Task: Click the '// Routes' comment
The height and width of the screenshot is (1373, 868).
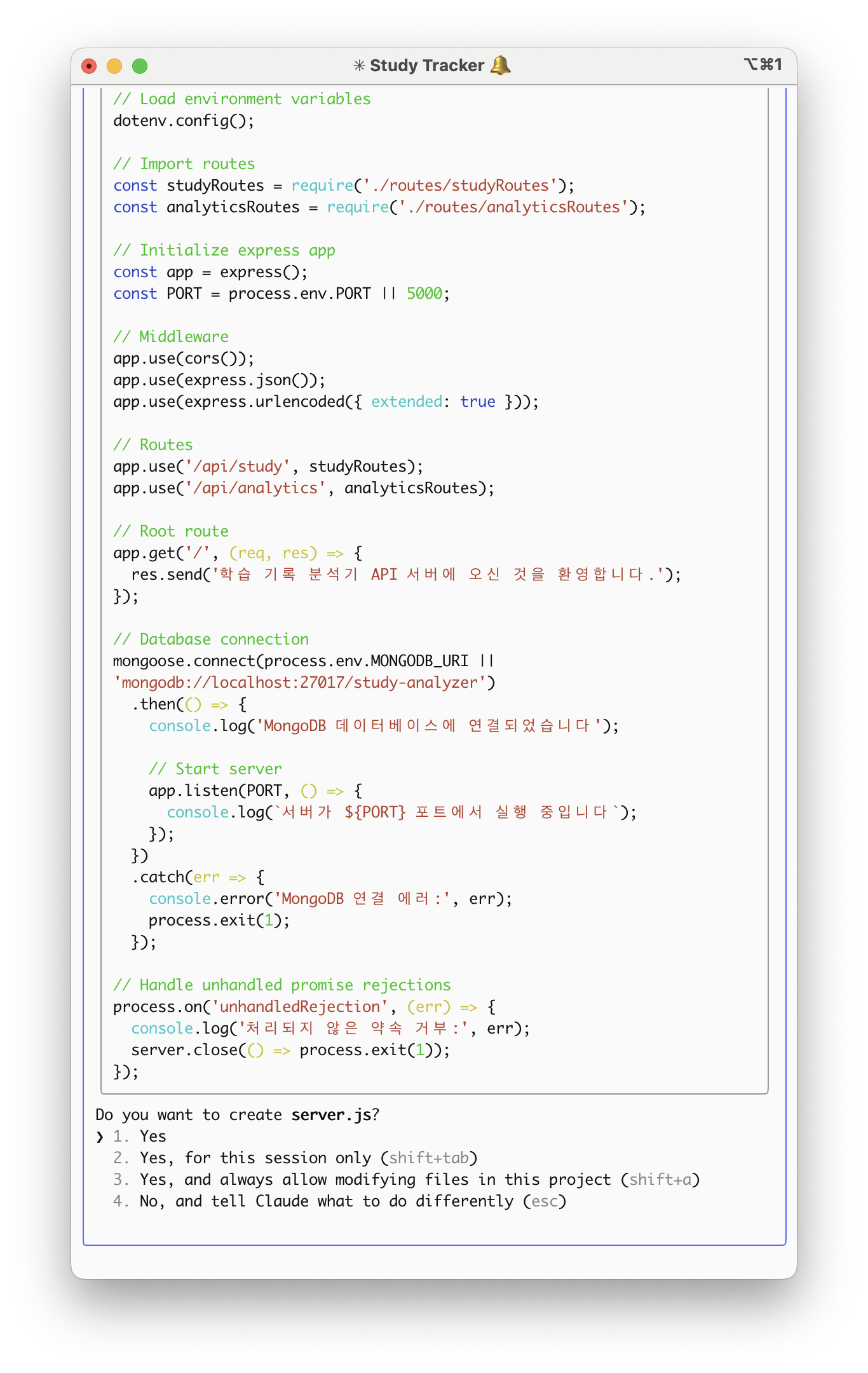Action: tap(153, 444)
